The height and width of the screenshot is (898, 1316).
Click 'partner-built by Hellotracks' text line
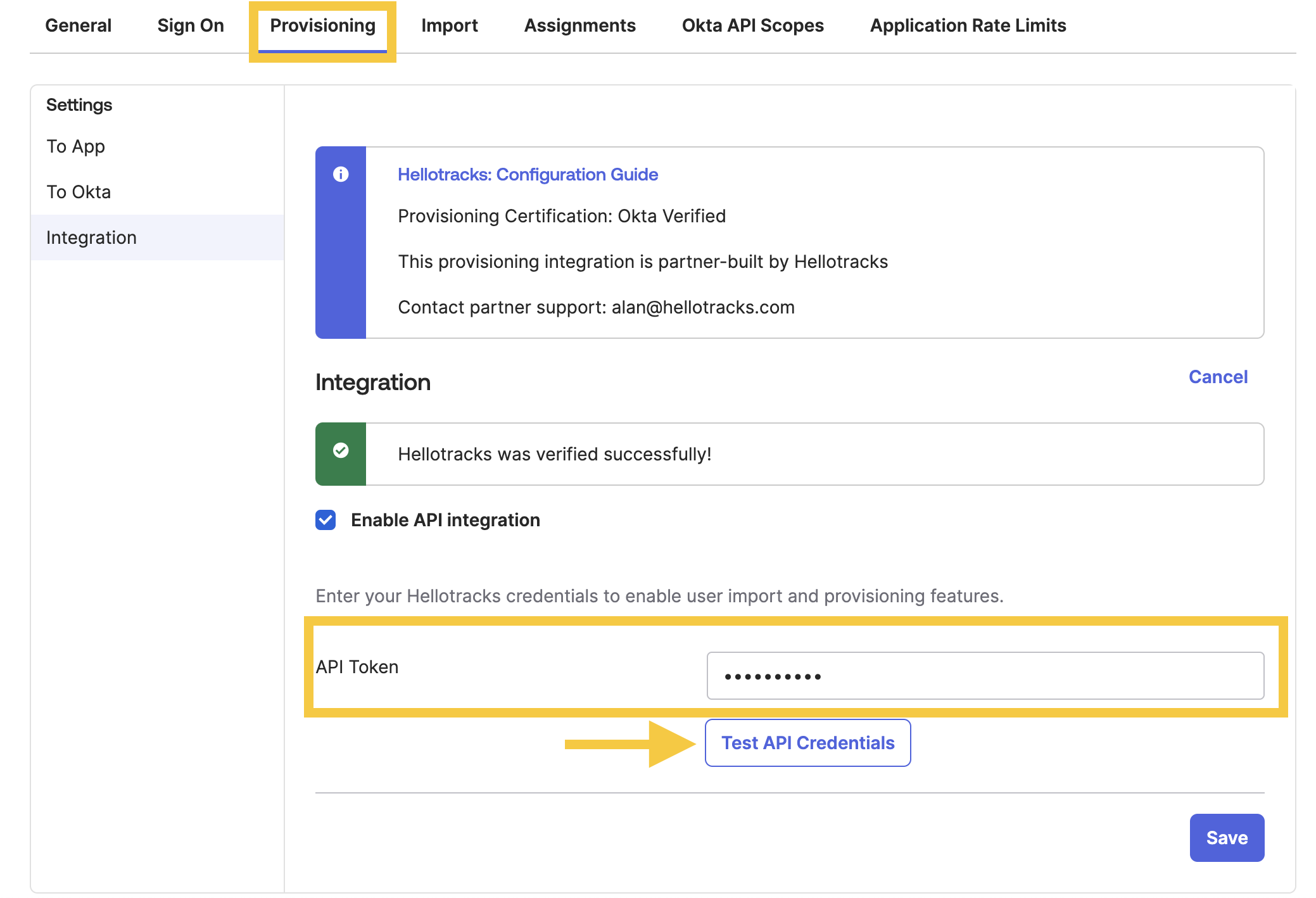pyautogui.click(x=643, y=262)
